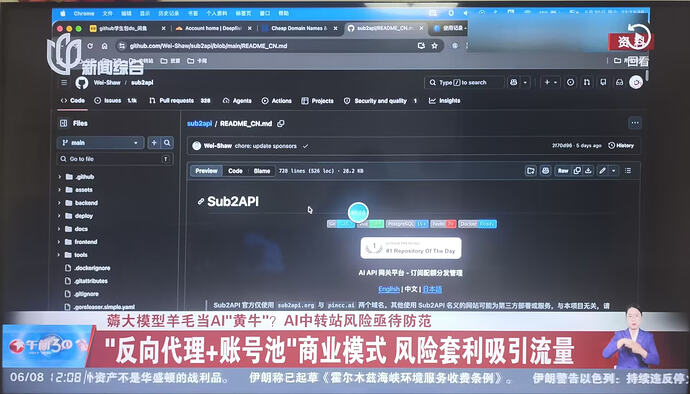Open the Create new plus dropdown
The image size is (690, 394).
(551, 82)
